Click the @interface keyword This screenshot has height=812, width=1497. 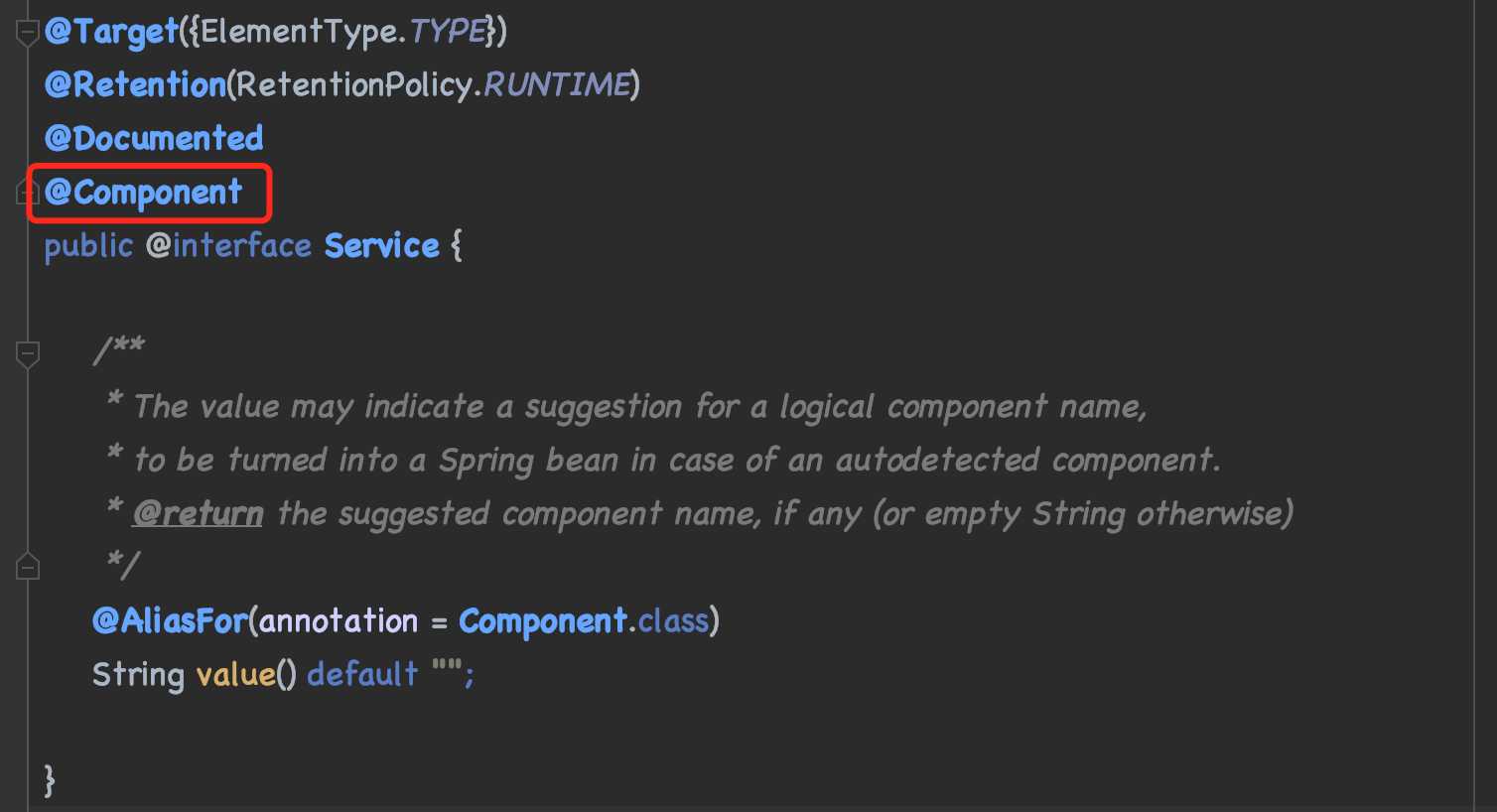pos(229,246)
